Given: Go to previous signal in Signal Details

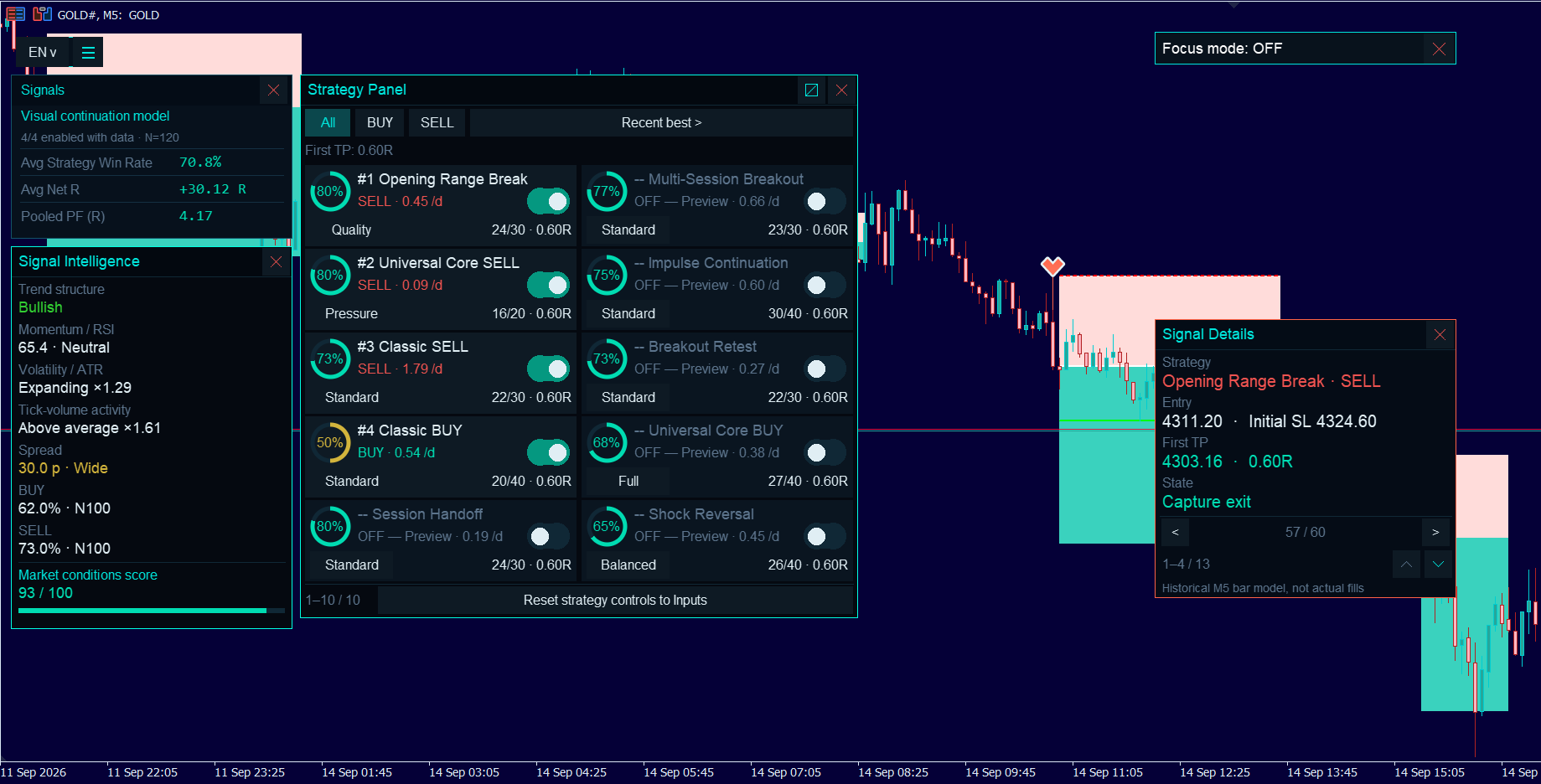Looking at the screenshot, I should 1175,532.
